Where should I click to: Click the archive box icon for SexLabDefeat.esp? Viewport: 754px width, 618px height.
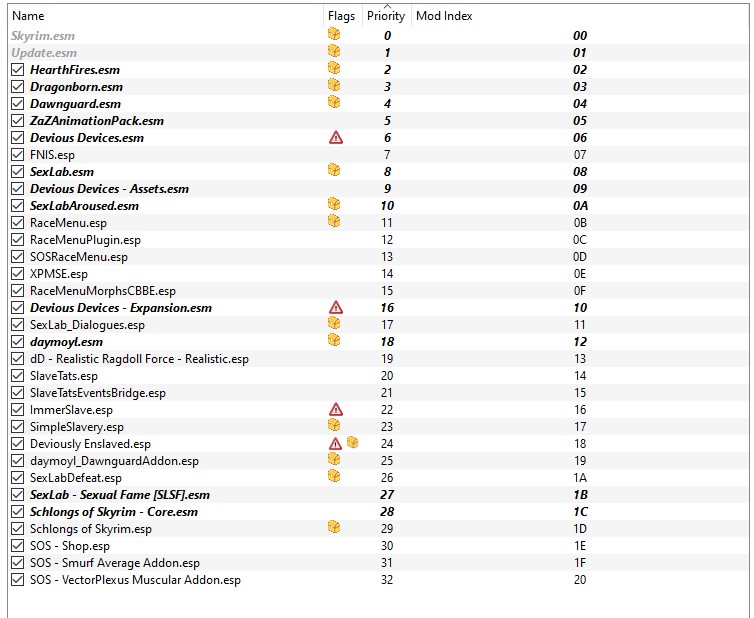pos(334,477)
